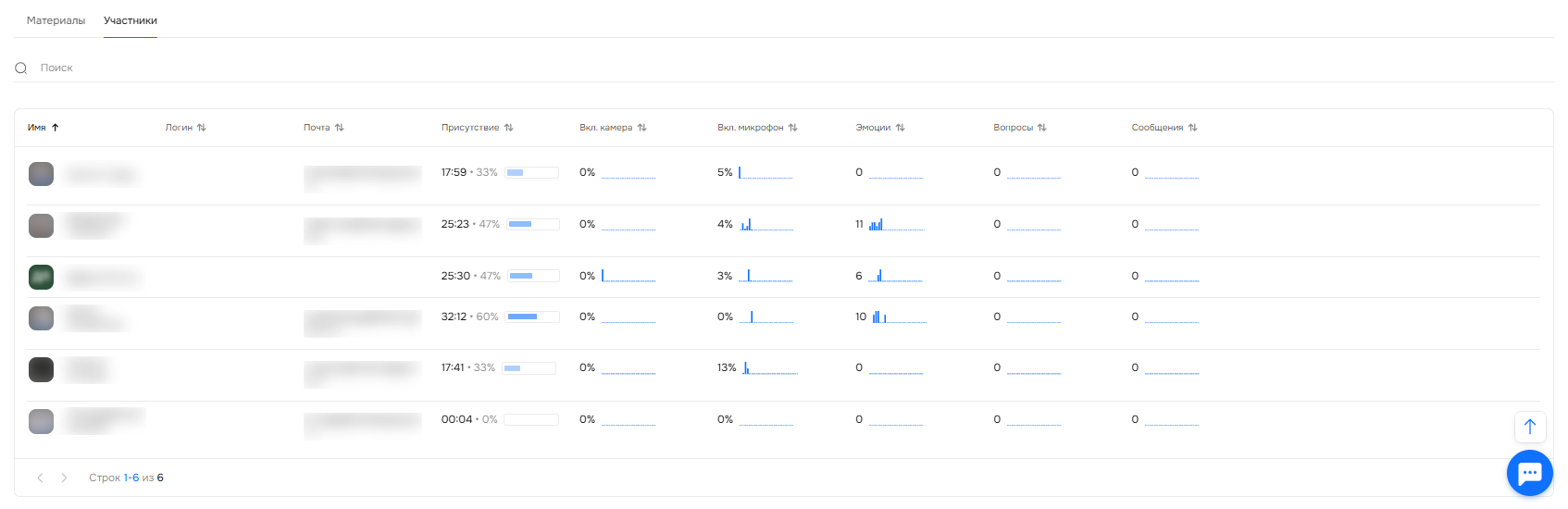Go to next page chevron
The image size is (1568, 509).
(x=64, y=478)
